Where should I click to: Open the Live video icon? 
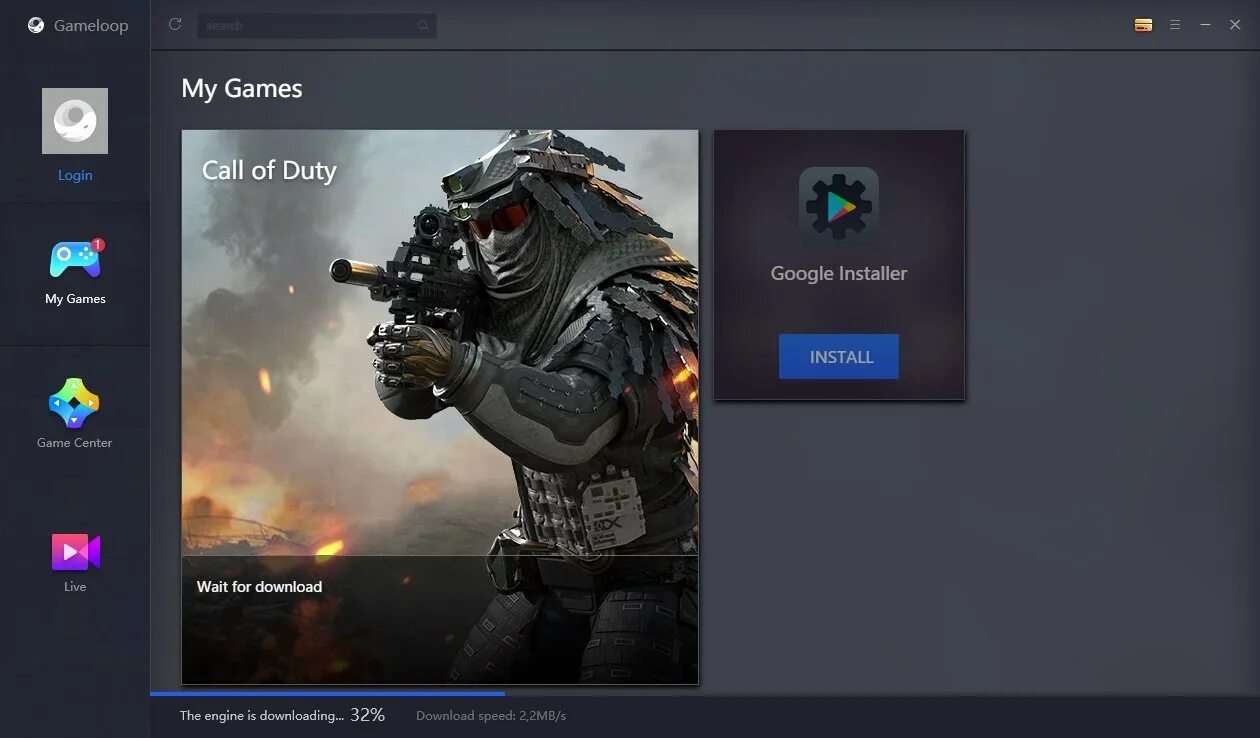pos(76,551)
